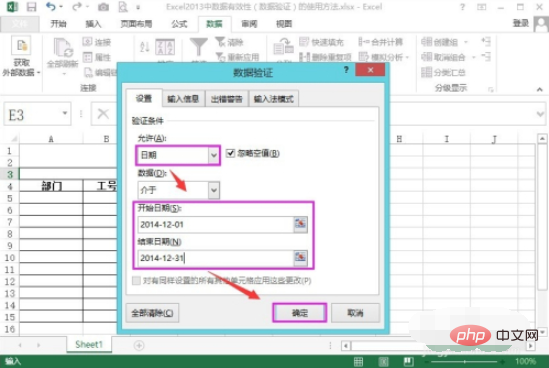
Task: Toggle apply changes to all cells checkbox
Action: (136, 280)
